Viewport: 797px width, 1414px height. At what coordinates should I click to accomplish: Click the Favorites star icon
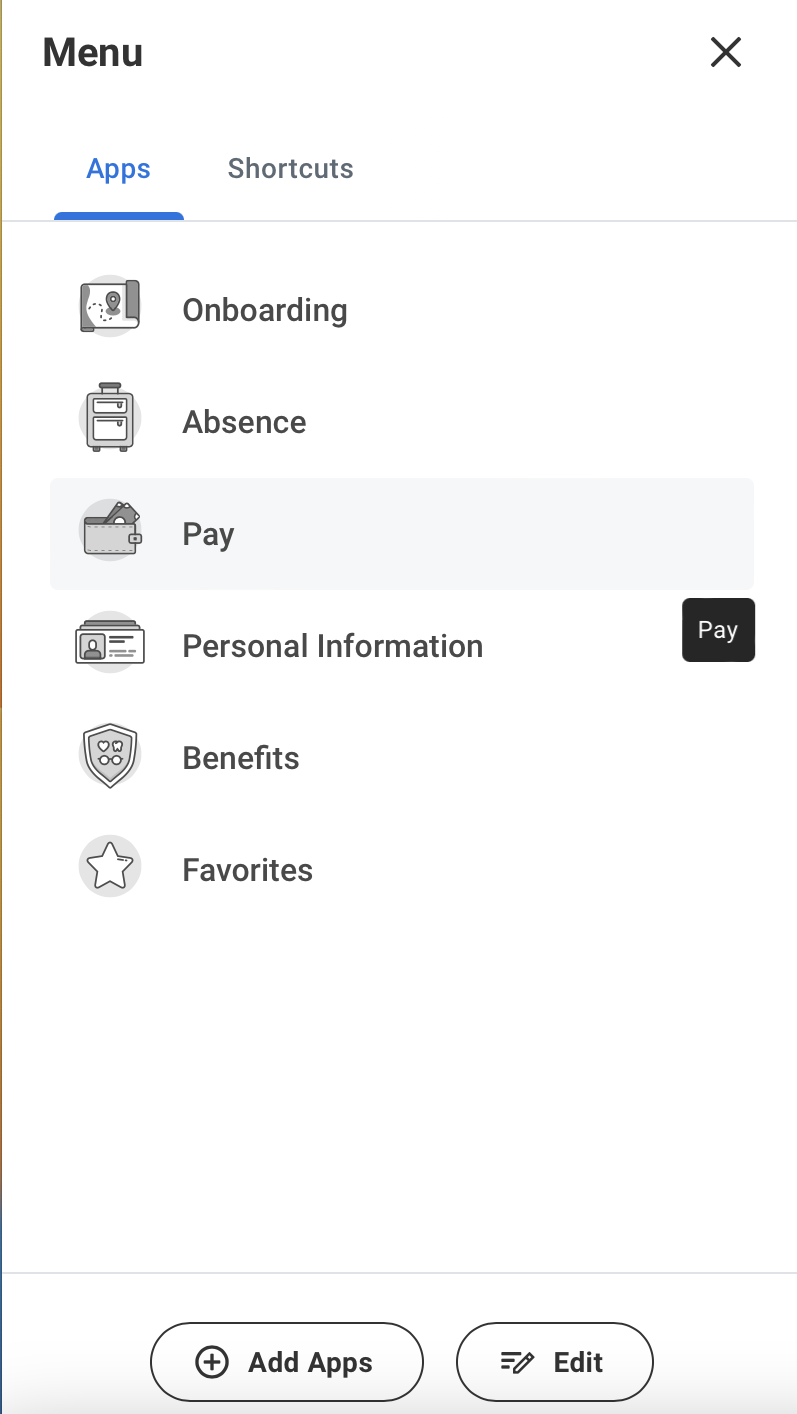click(110, 867)
